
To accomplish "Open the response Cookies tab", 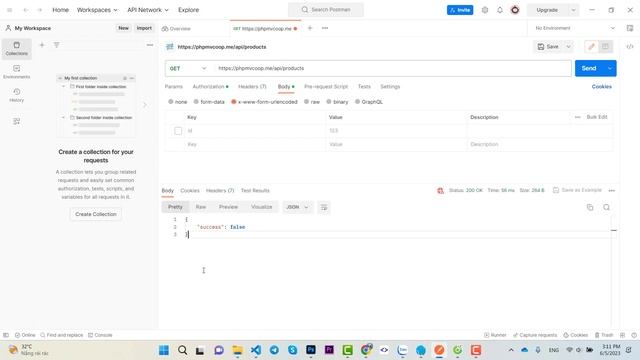I will pos(190,191).
